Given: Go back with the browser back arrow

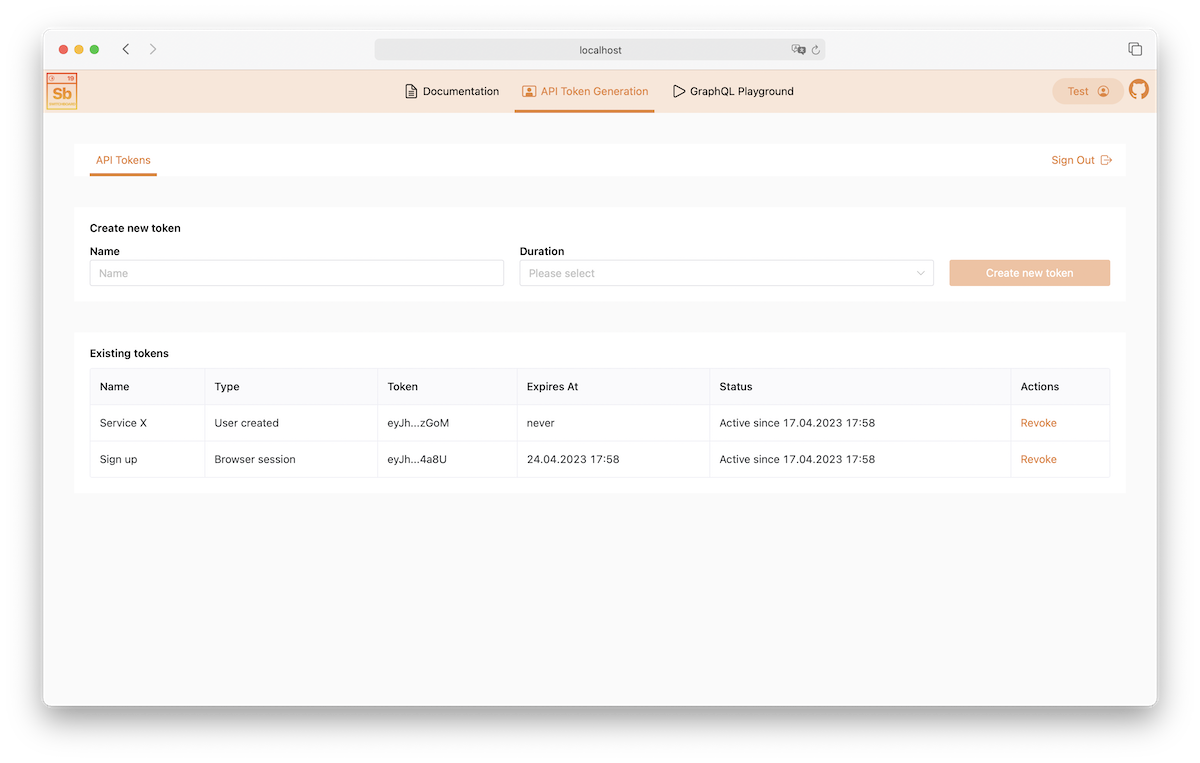Looking at the screenshot, I should [x=126, y=49].
